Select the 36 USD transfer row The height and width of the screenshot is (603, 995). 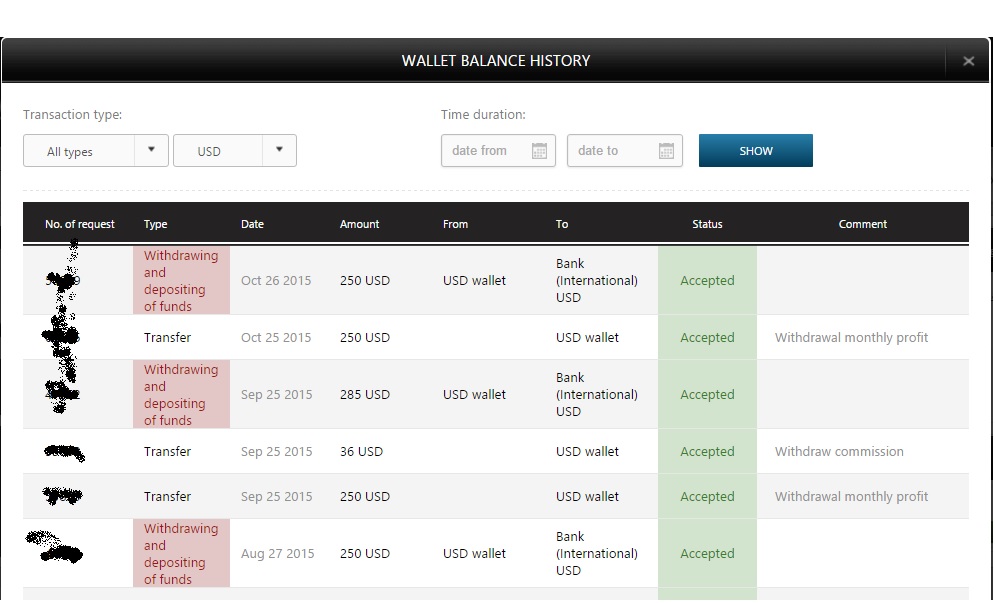coord(361,452)
